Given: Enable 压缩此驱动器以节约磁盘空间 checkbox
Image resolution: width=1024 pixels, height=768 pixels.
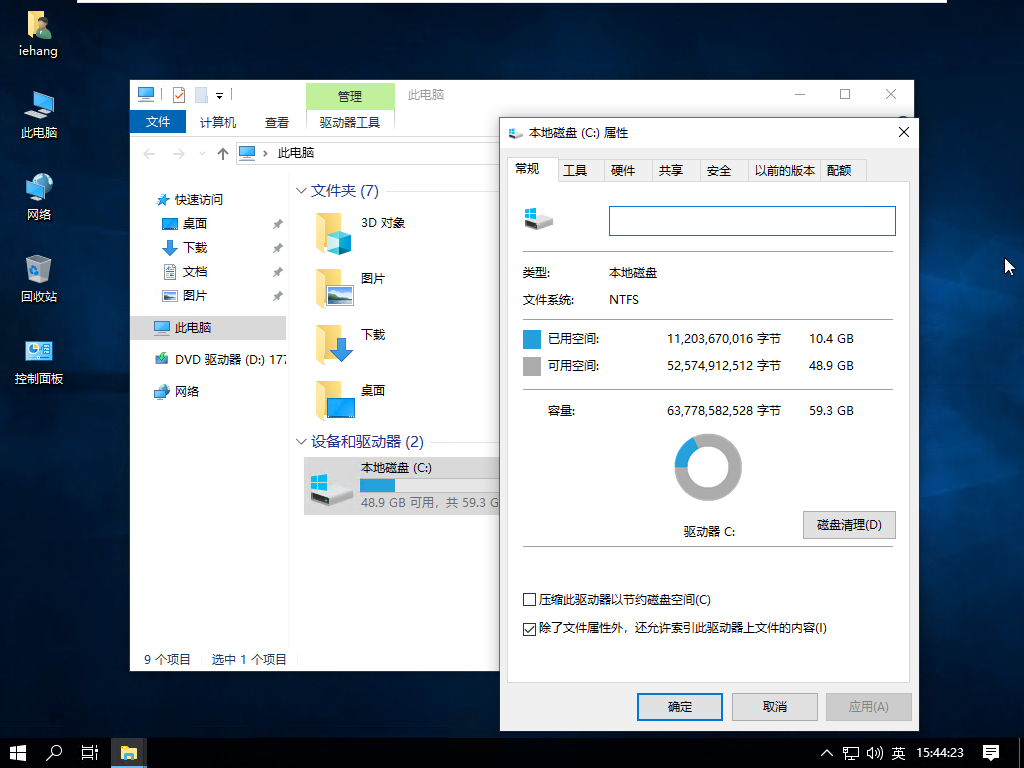Looking at the screenshot, I should [x=529, y=599].
